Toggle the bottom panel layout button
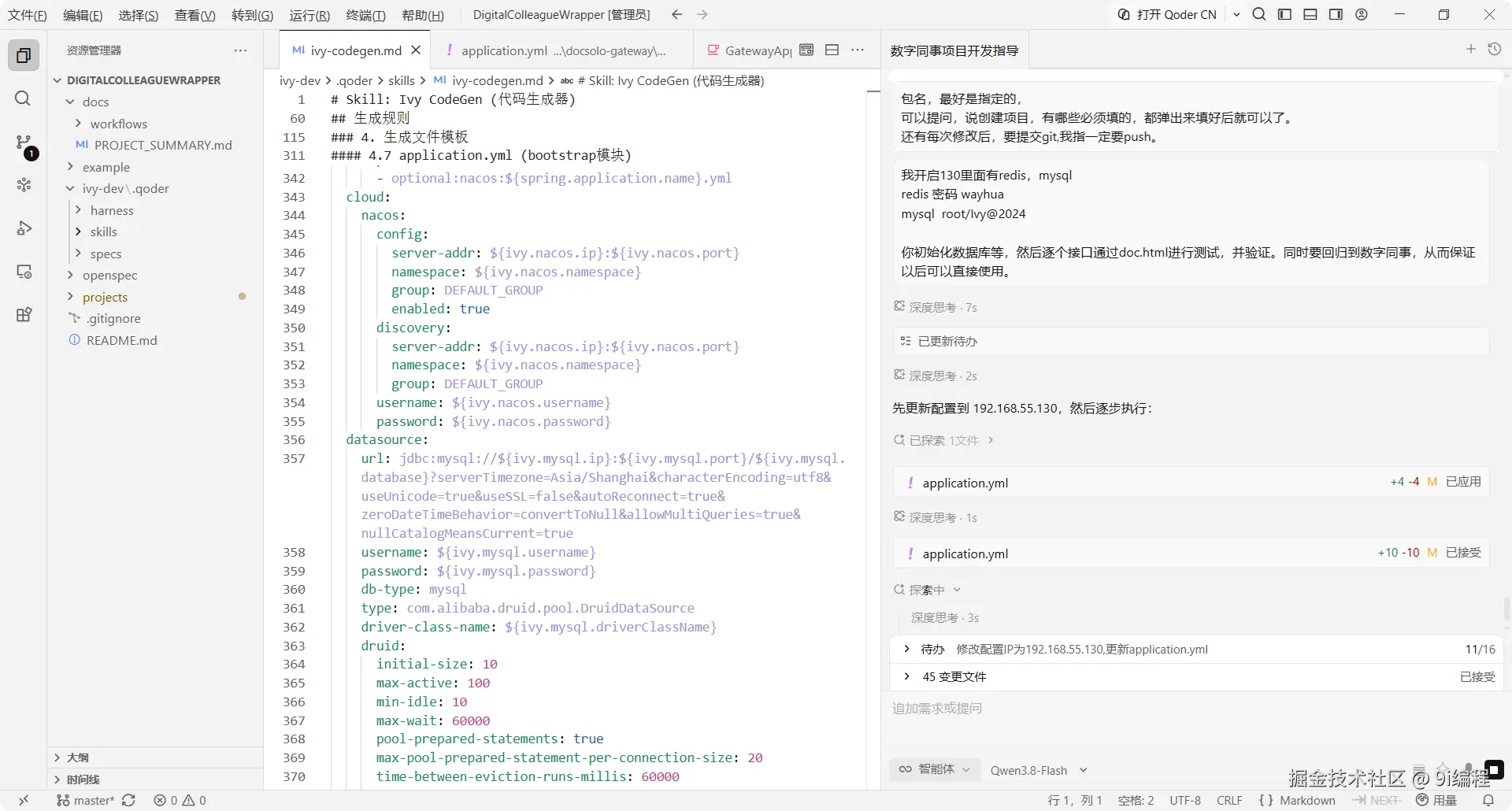This screenshot has width=1512, height=811. coord(1310,14)
